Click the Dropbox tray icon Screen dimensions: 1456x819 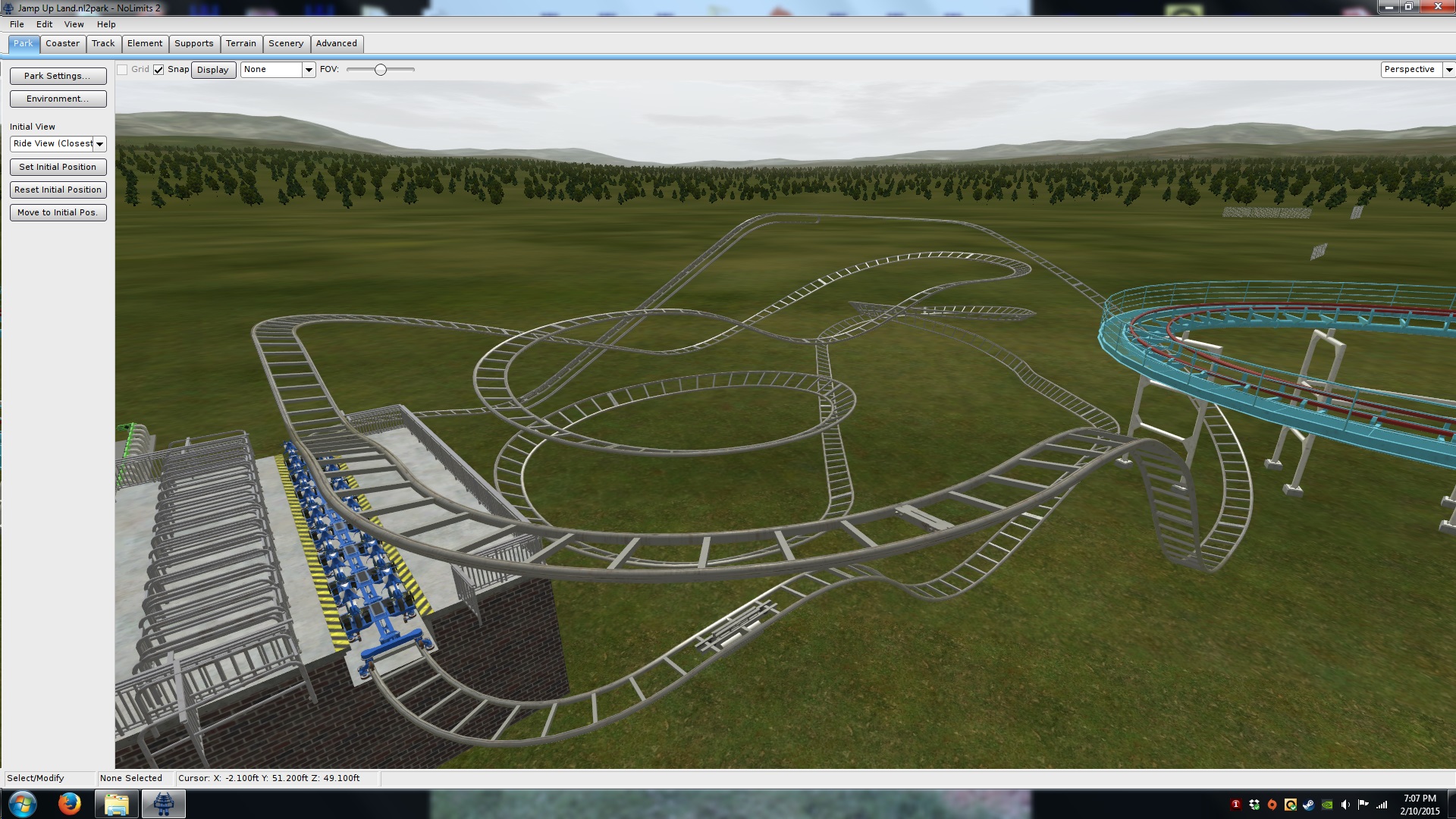(x=1254, y=805)
